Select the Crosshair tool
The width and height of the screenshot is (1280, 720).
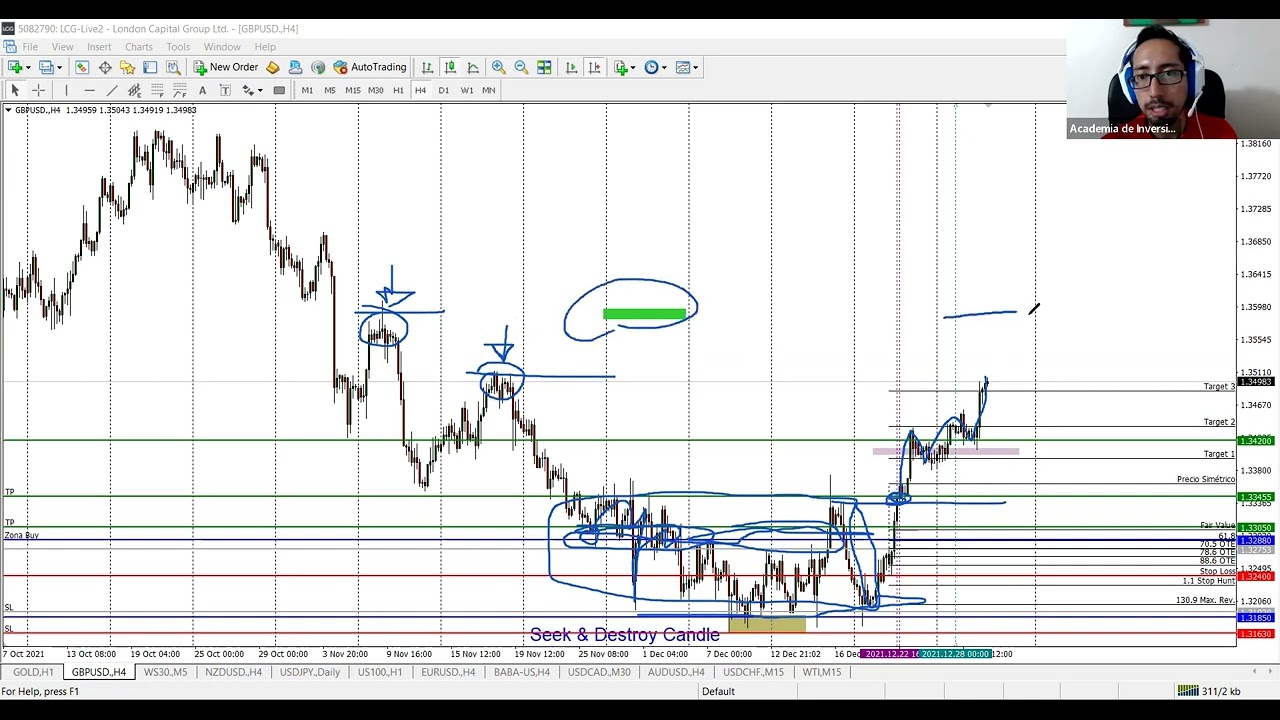click(38, 90)
